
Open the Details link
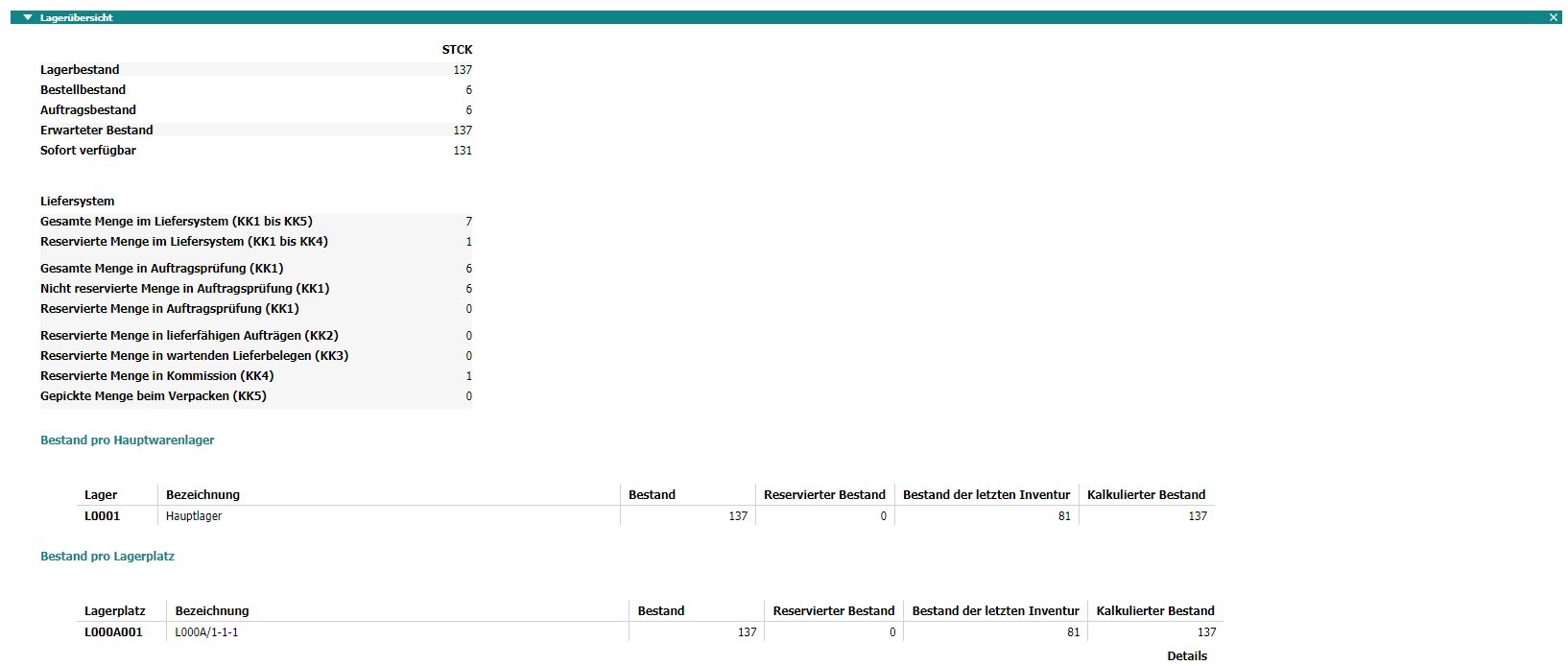pos(1186,655)
